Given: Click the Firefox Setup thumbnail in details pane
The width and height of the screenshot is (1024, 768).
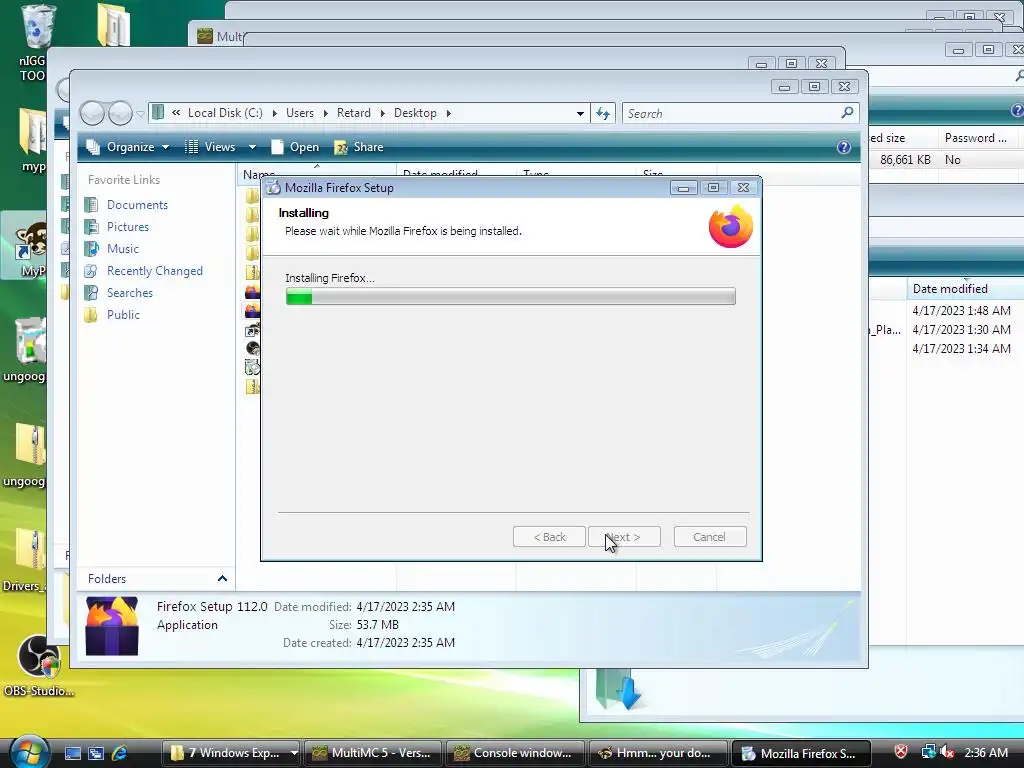Looking at the screenshot, I should [x=112, y=626].
